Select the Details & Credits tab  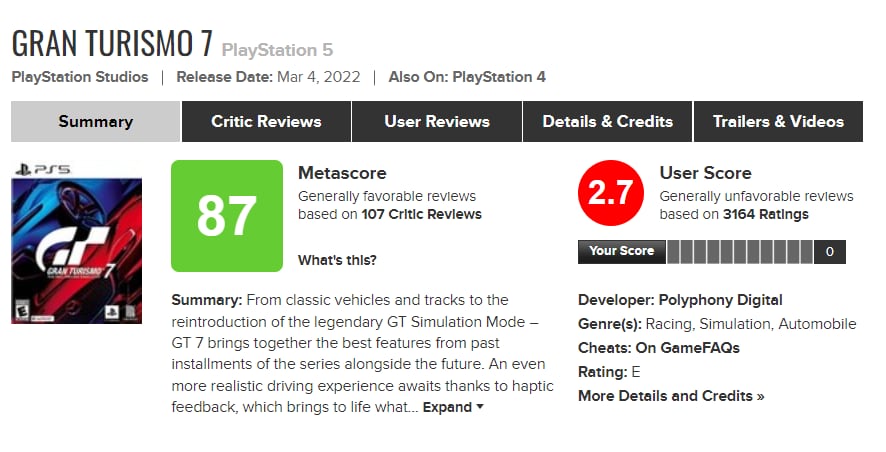point(607,122)
